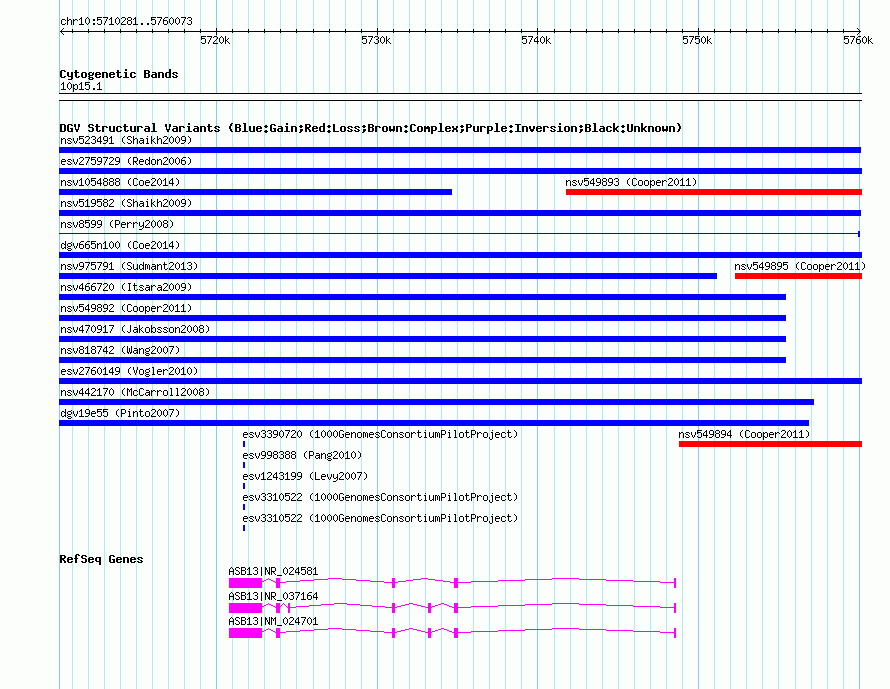Click the 5760k ruler position label
The image size is (890, 689).
click(858, 40)
